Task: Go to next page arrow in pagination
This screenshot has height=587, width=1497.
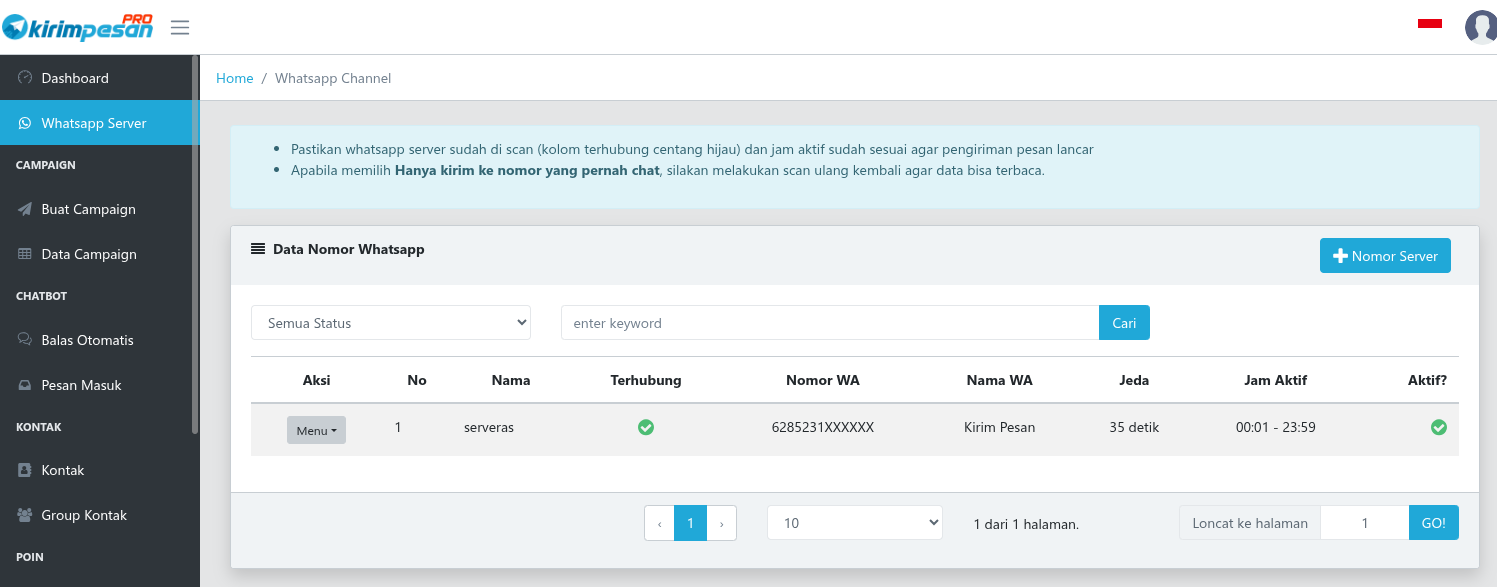Action: point(722,523)
